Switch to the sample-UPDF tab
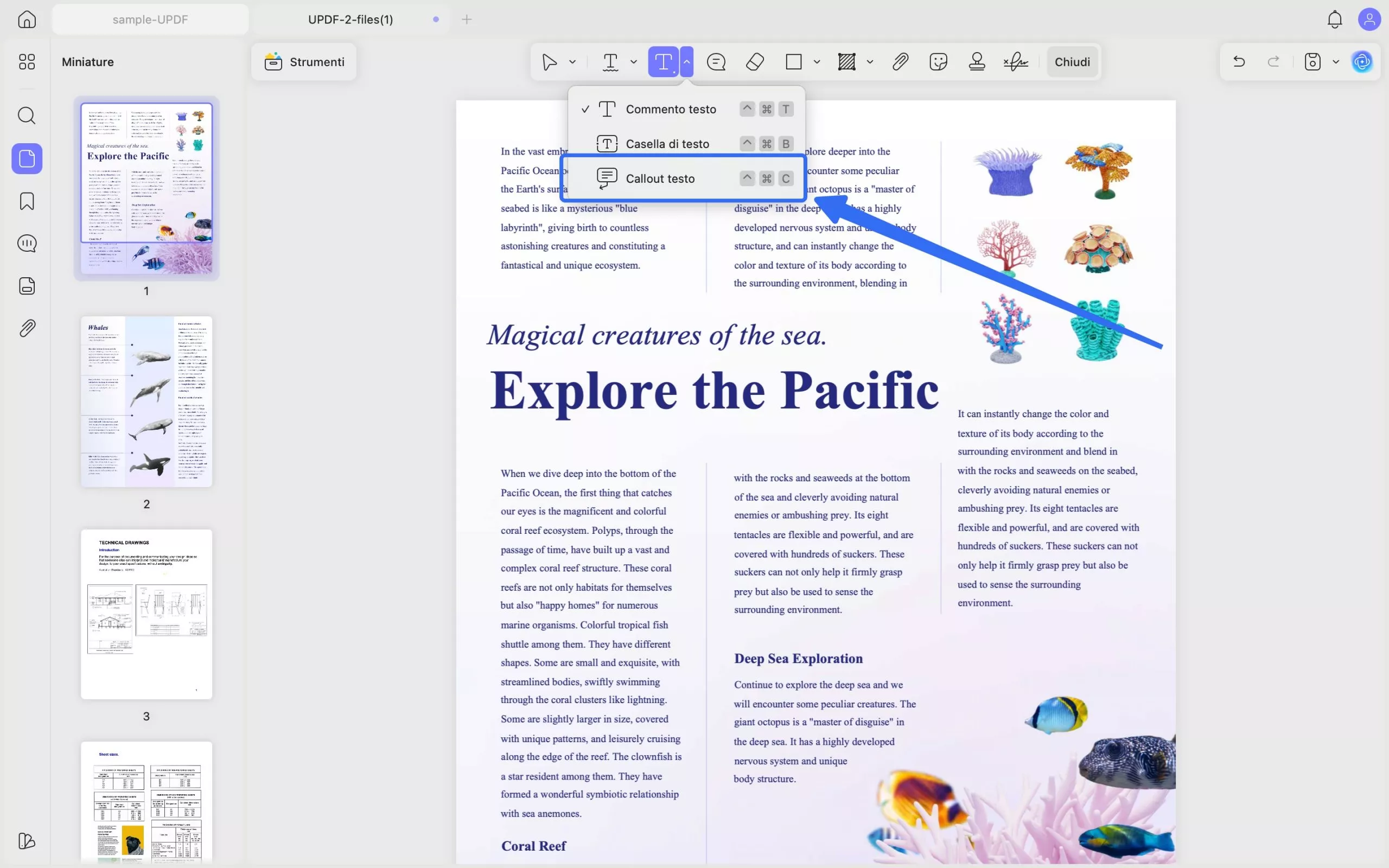This screenshot has width=1389, height=868. [x=150, y=20]
